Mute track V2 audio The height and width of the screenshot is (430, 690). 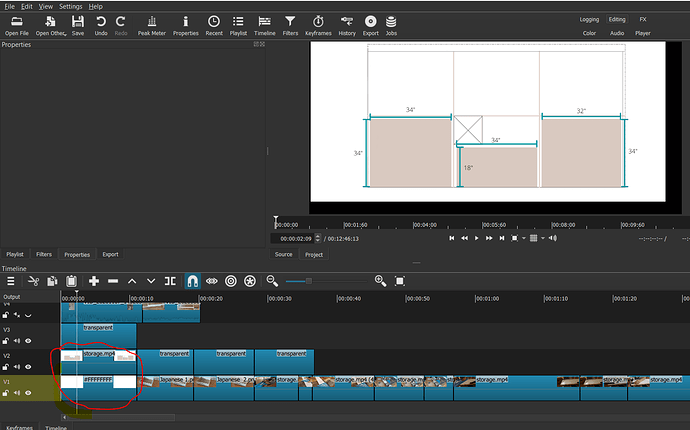point(17,367)
